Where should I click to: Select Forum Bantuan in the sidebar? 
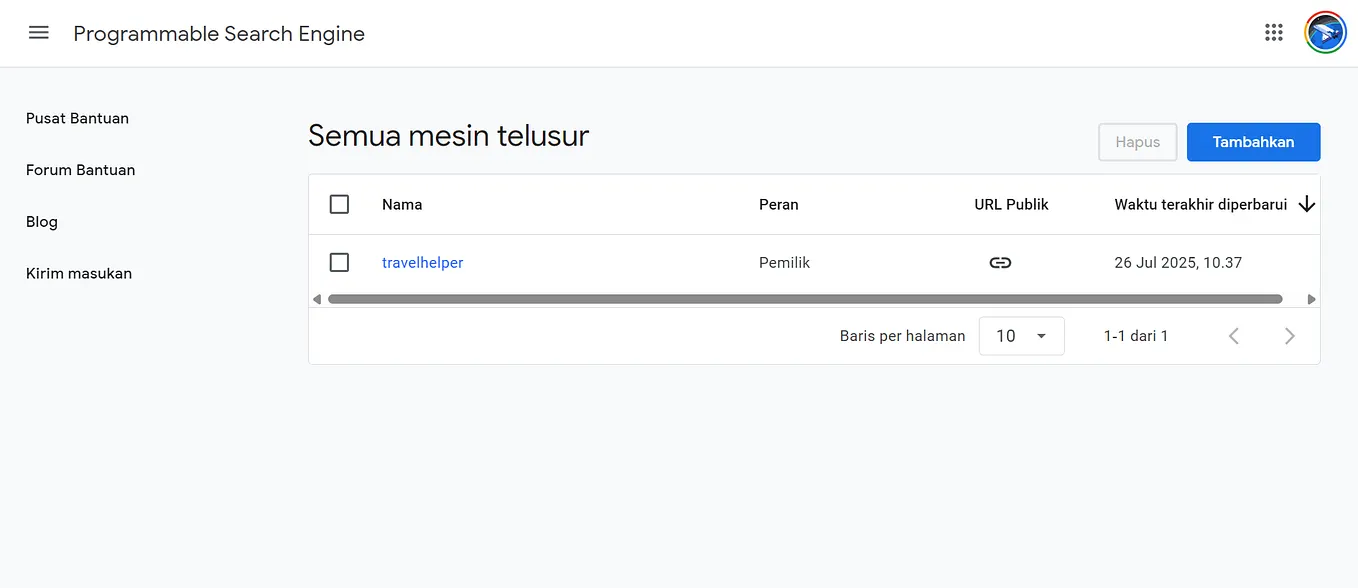(x=80, y=170)
